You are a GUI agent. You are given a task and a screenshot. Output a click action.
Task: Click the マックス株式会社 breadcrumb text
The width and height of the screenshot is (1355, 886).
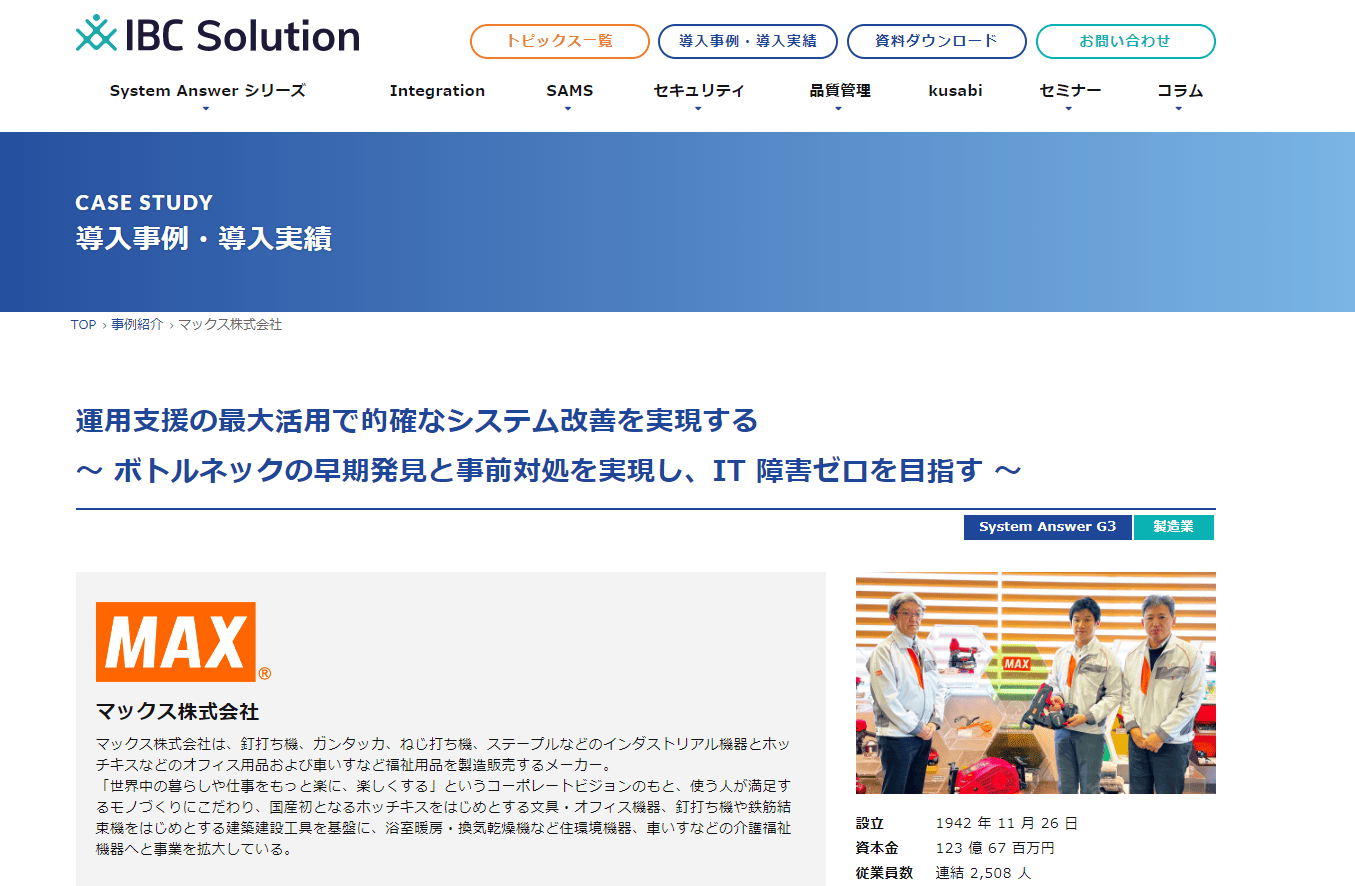point(230,325)
